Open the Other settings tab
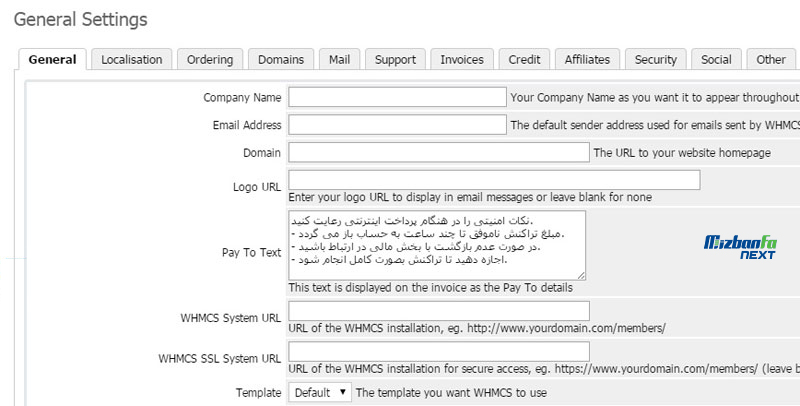 click(x=771, y=60)
